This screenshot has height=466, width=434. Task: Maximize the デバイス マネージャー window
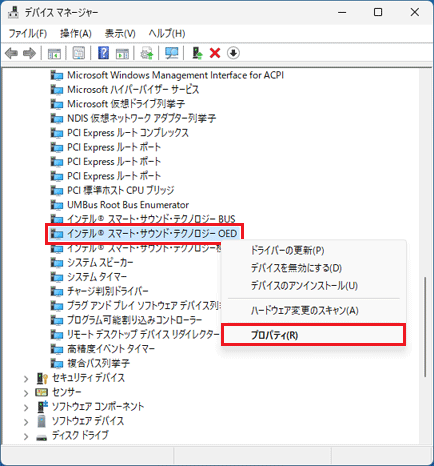point(378,13)
